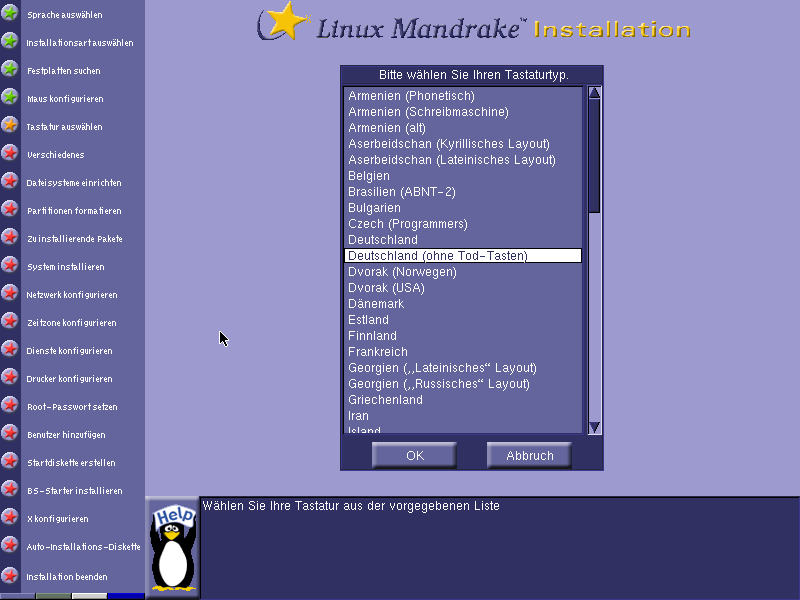Click the Linux Mandrake star logo
The image size is (800, 600).
284,21
